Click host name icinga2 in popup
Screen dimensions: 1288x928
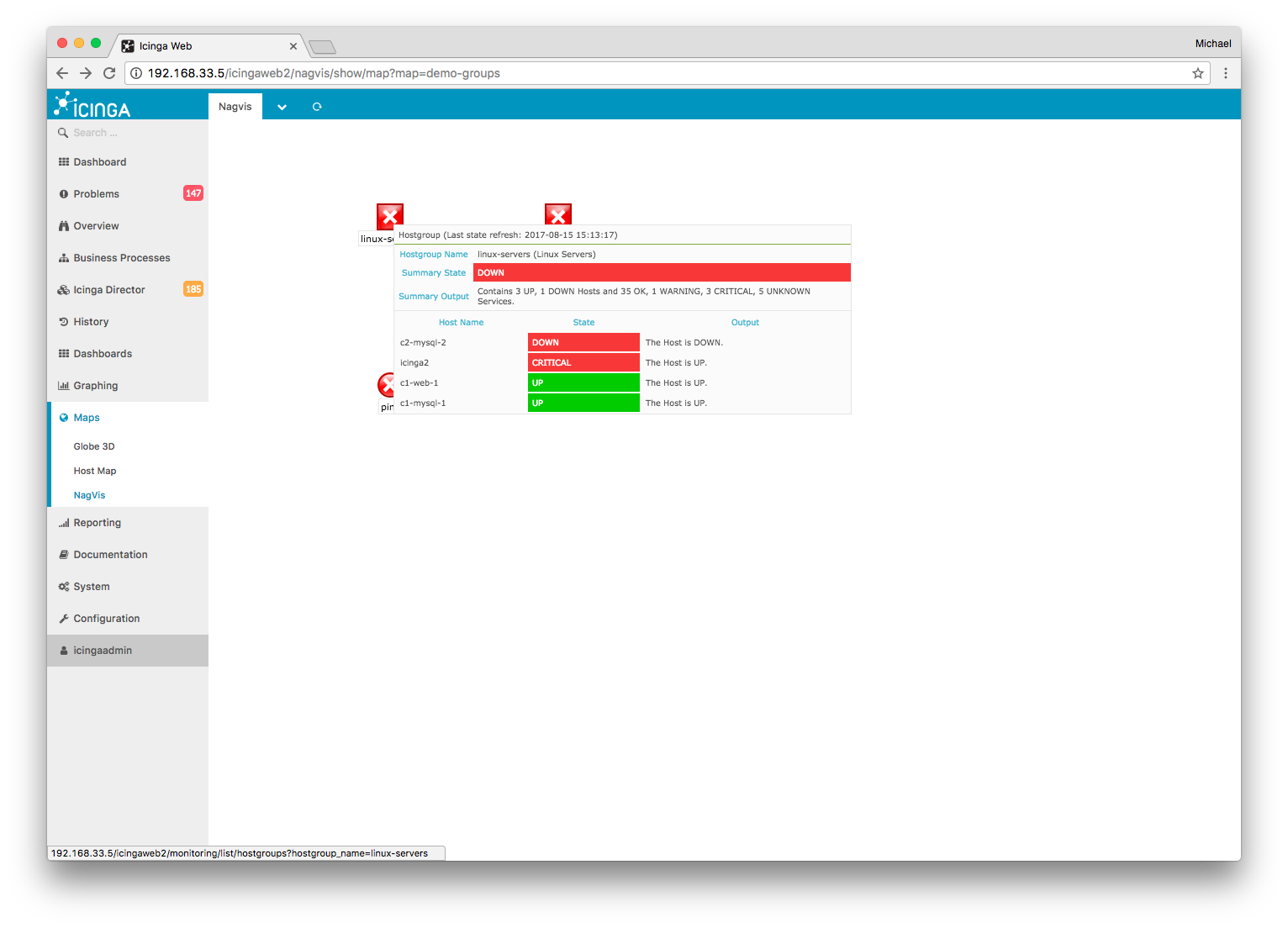(414, 363)
